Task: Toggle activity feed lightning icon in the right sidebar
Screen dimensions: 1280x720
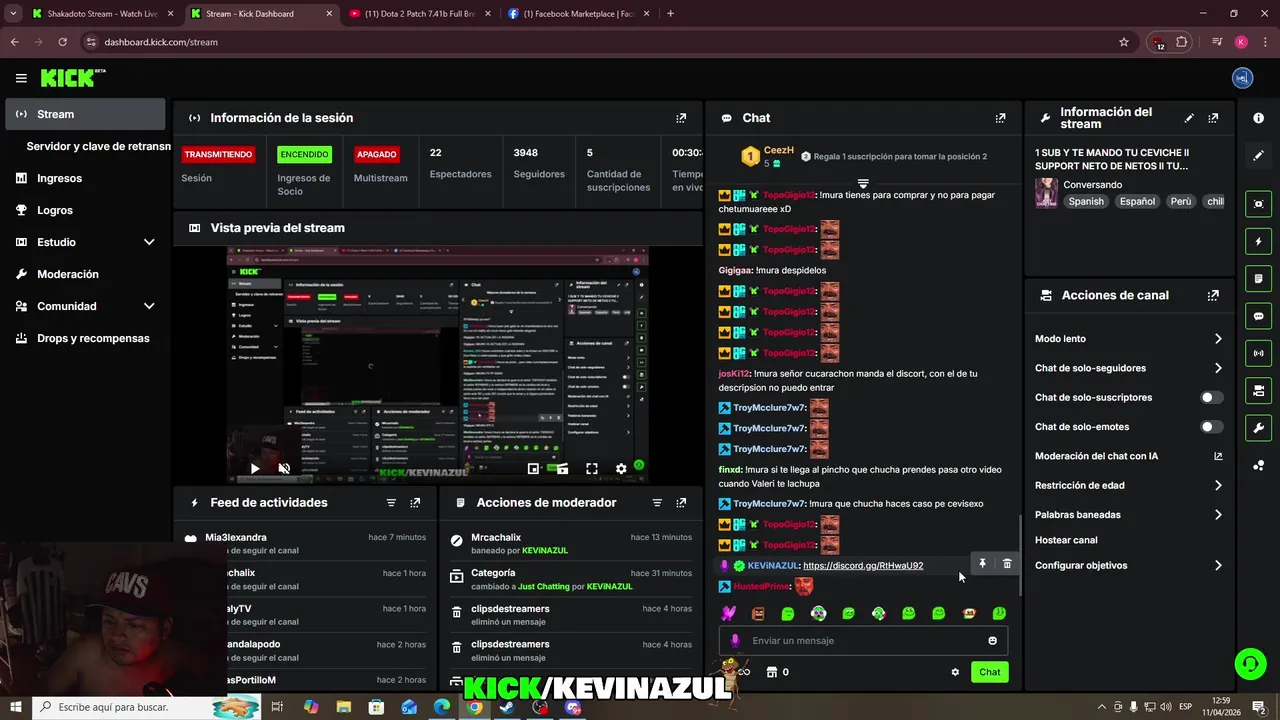Action: click(x=1258, y=241)
